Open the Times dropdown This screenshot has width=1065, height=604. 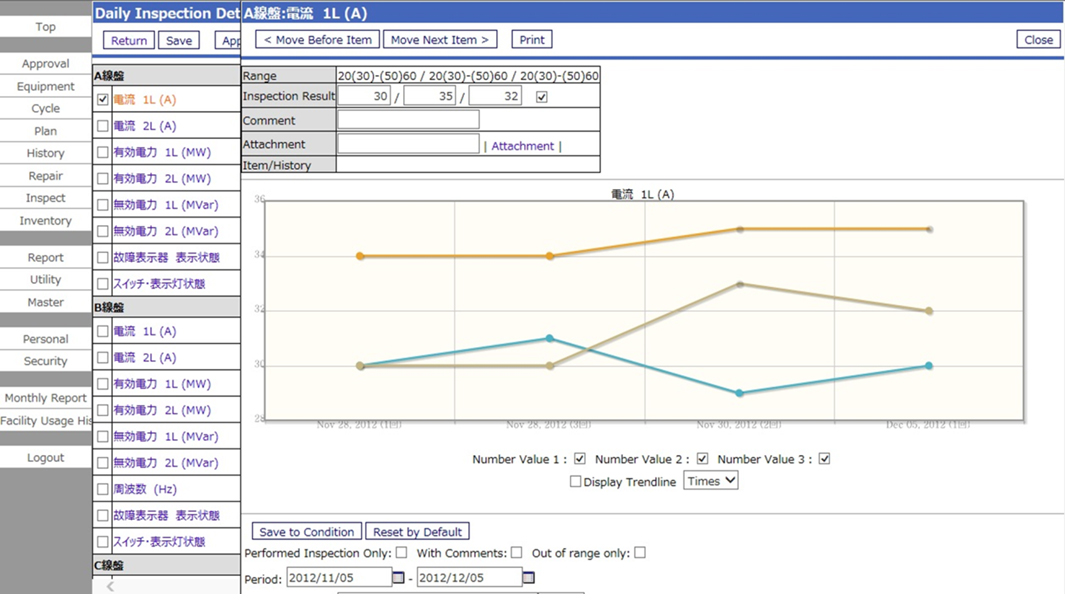pyautogui.click(x=711, y=481)
